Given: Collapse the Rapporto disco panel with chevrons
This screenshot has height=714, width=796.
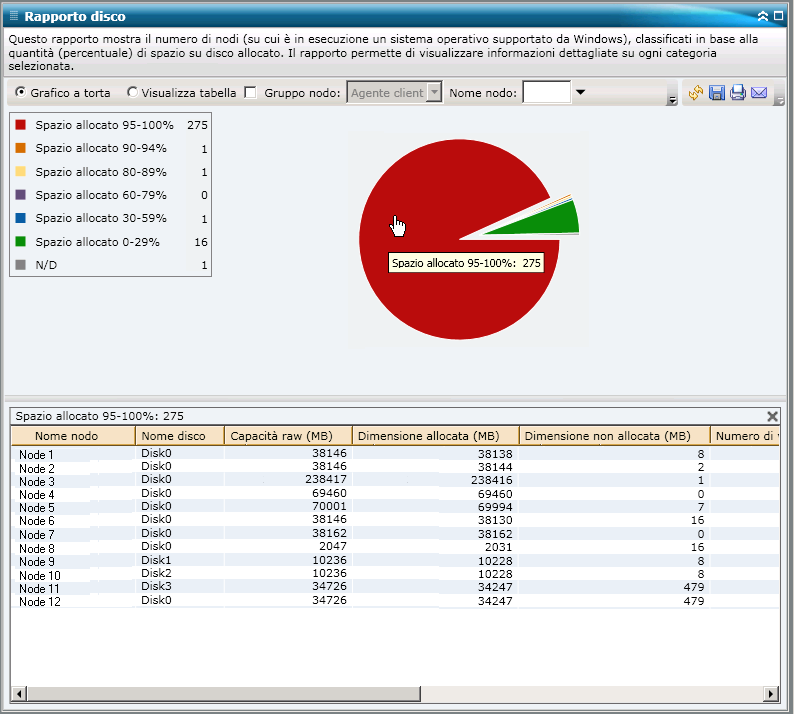Looking at the screenshot, I should point(763,17).
